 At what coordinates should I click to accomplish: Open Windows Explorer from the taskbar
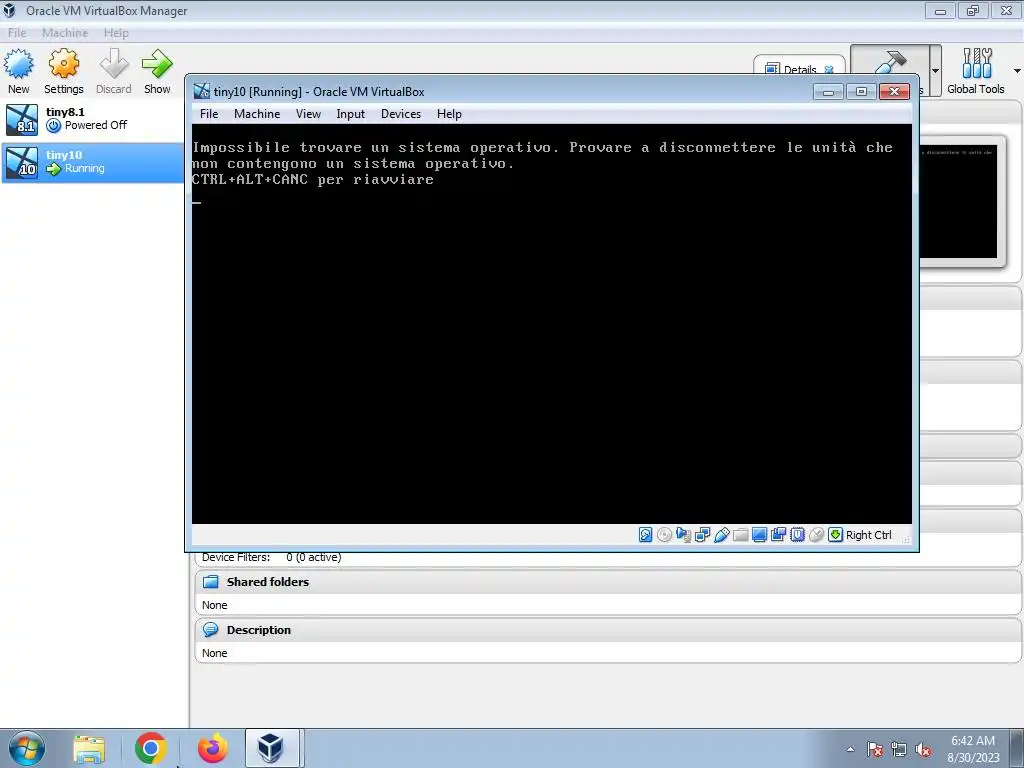coord(89,748)
